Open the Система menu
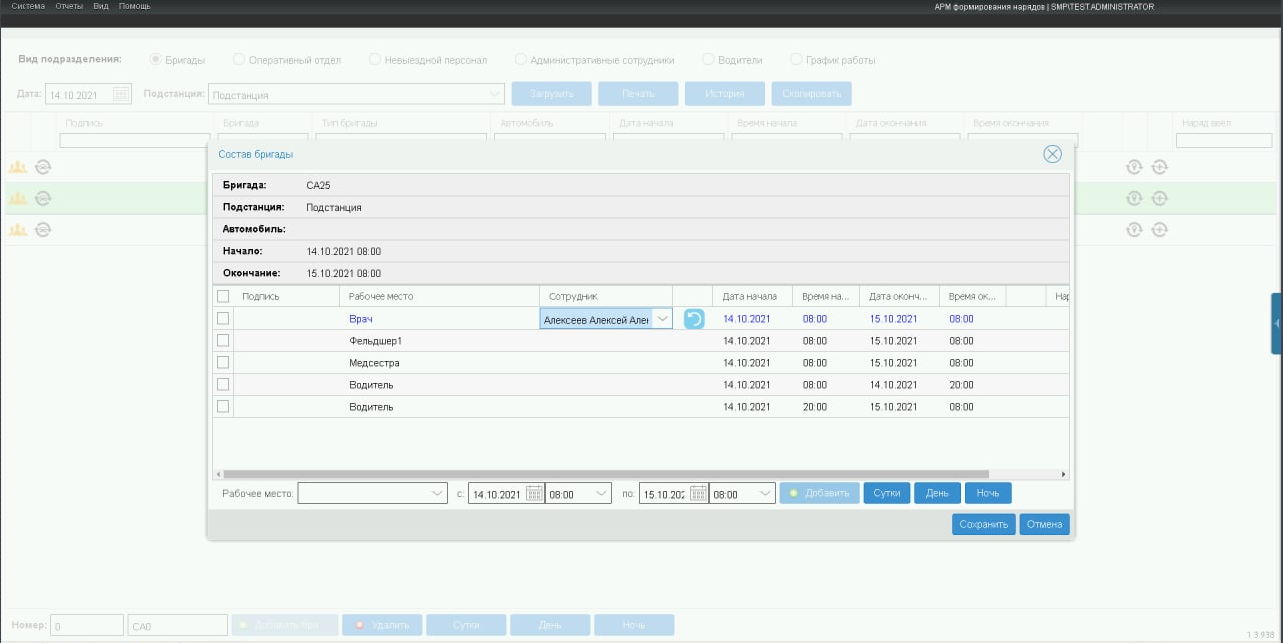The width and height of the screenshot is (1283, 643). 29,6
